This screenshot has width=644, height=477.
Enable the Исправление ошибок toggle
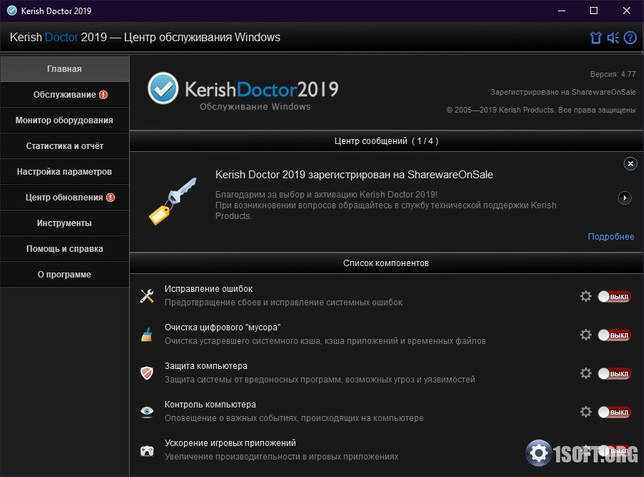click(614, 296)
